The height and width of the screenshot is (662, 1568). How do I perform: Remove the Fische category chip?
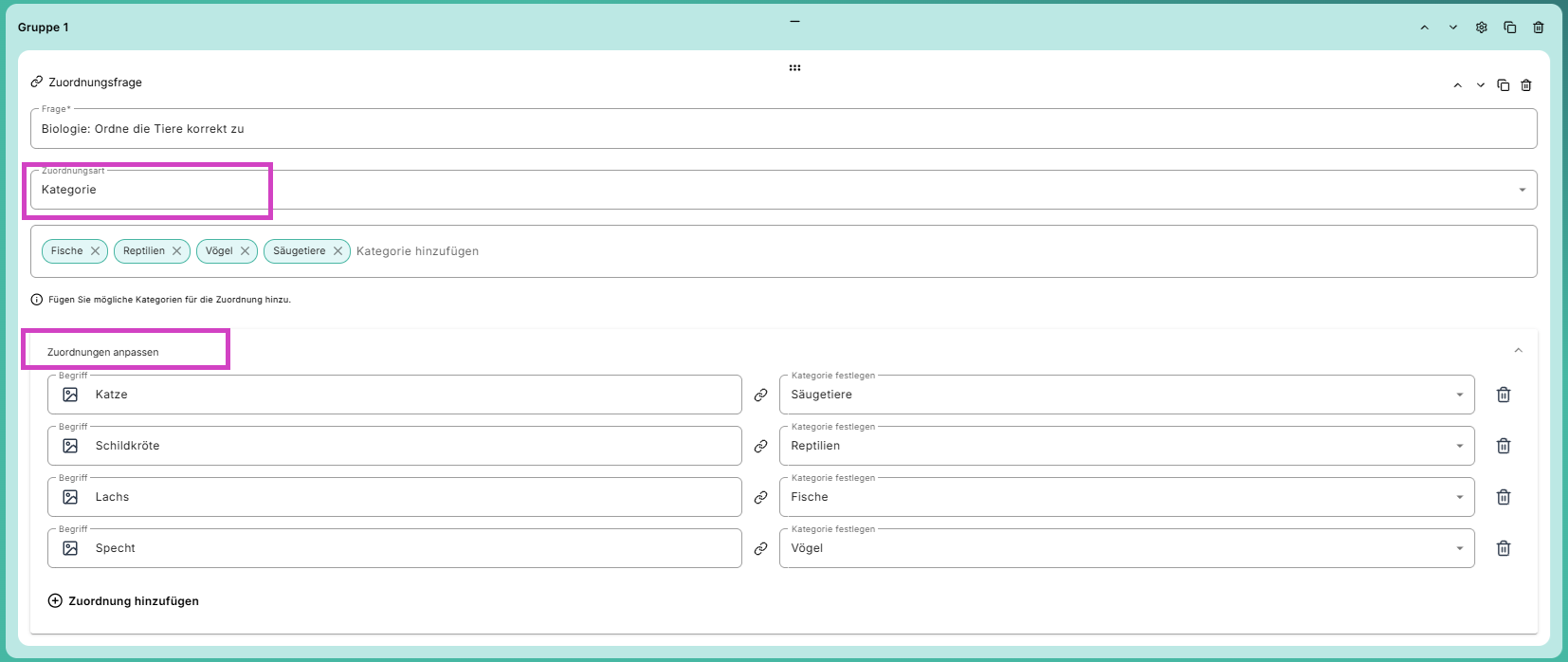[x=95, y=251]
